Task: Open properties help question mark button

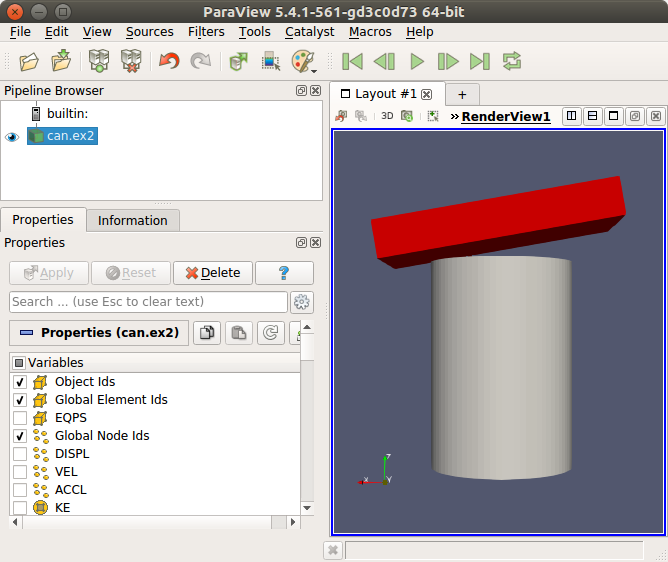Action: [284, 273]
